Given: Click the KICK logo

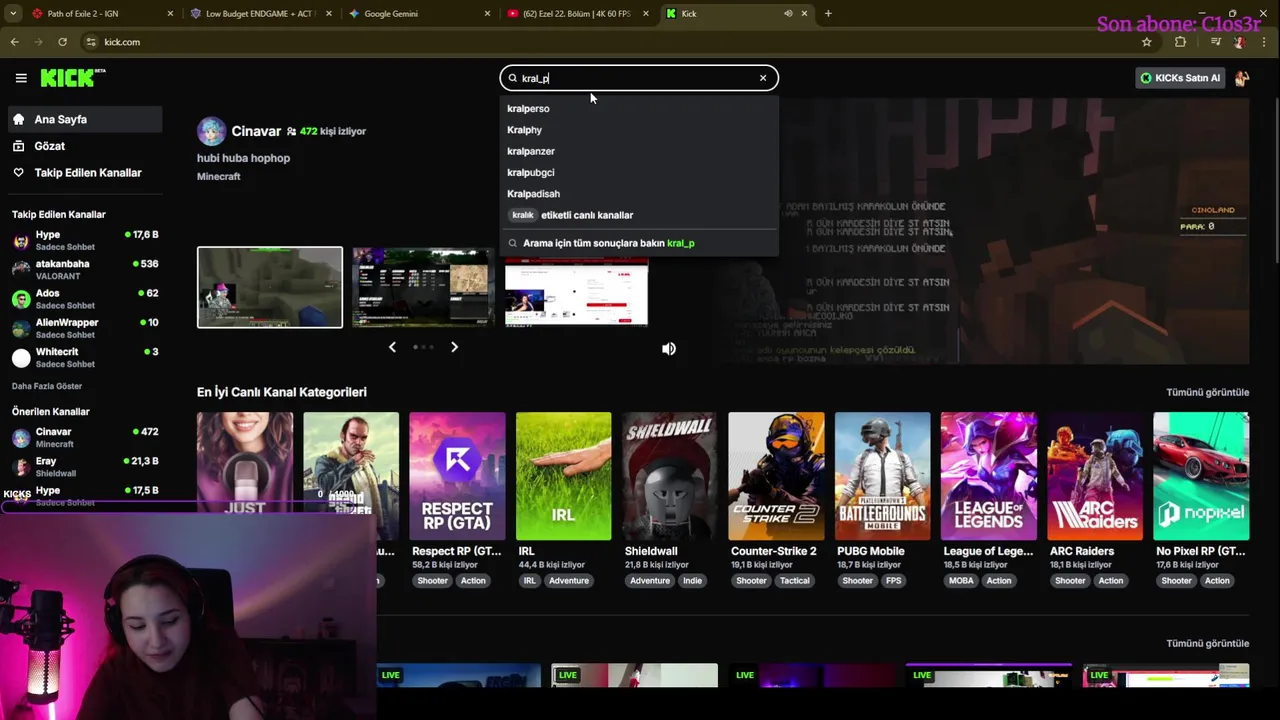Looking at the screenshot, I should (73, 77).
